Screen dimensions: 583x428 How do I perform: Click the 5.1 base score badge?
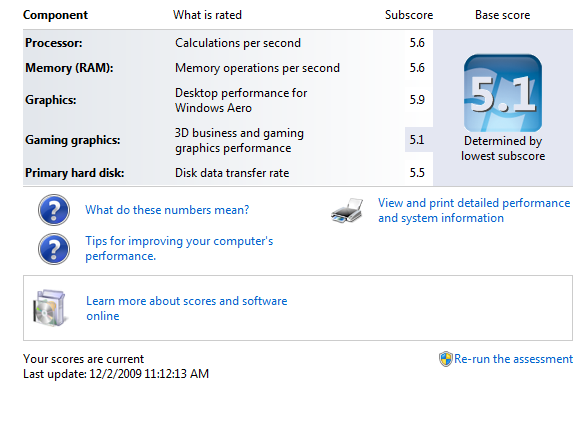[503, 93]
